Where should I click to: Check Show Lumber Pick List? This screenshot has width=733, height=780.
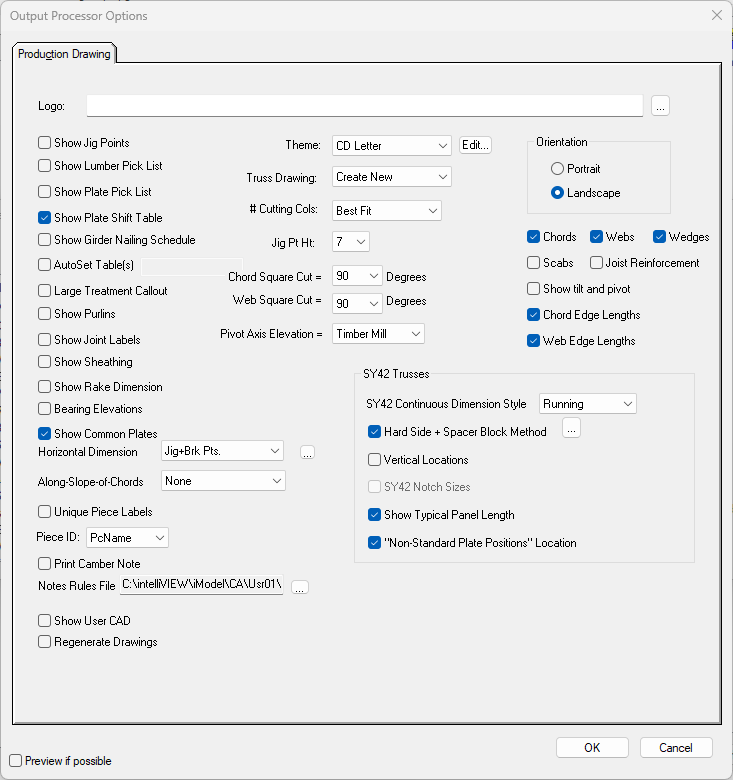click(44, 166)
